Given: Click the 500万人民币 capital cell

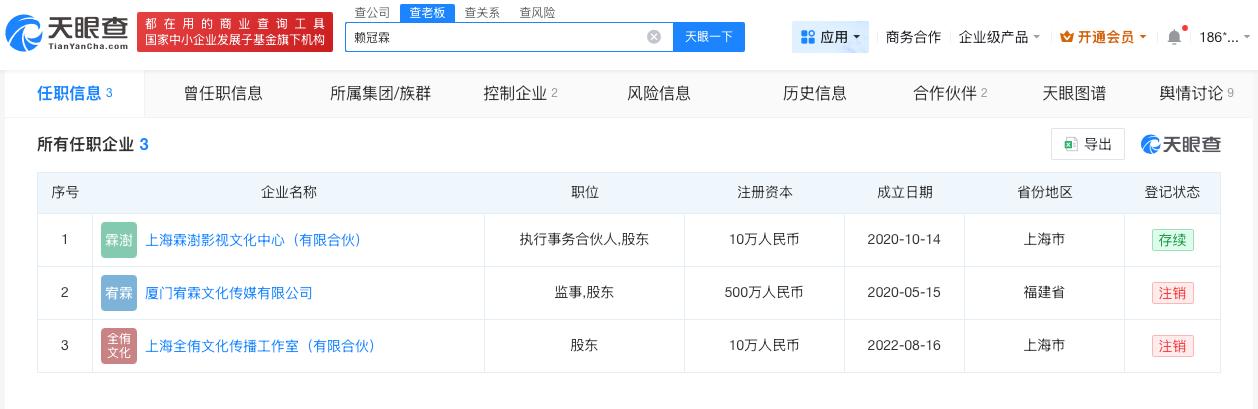Looking at the screenshot, I should [x=764, y=293].
